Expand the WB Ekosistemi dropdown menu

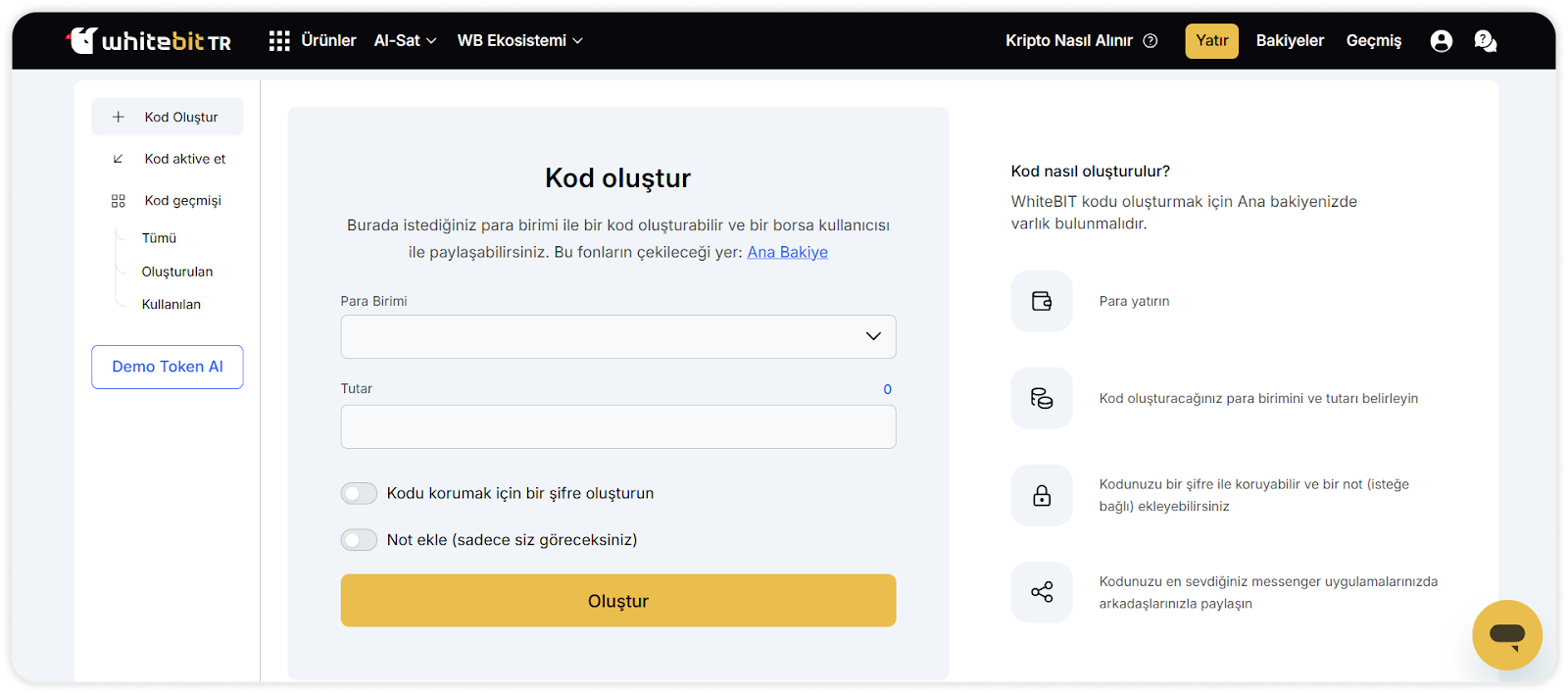pos(519,40)
